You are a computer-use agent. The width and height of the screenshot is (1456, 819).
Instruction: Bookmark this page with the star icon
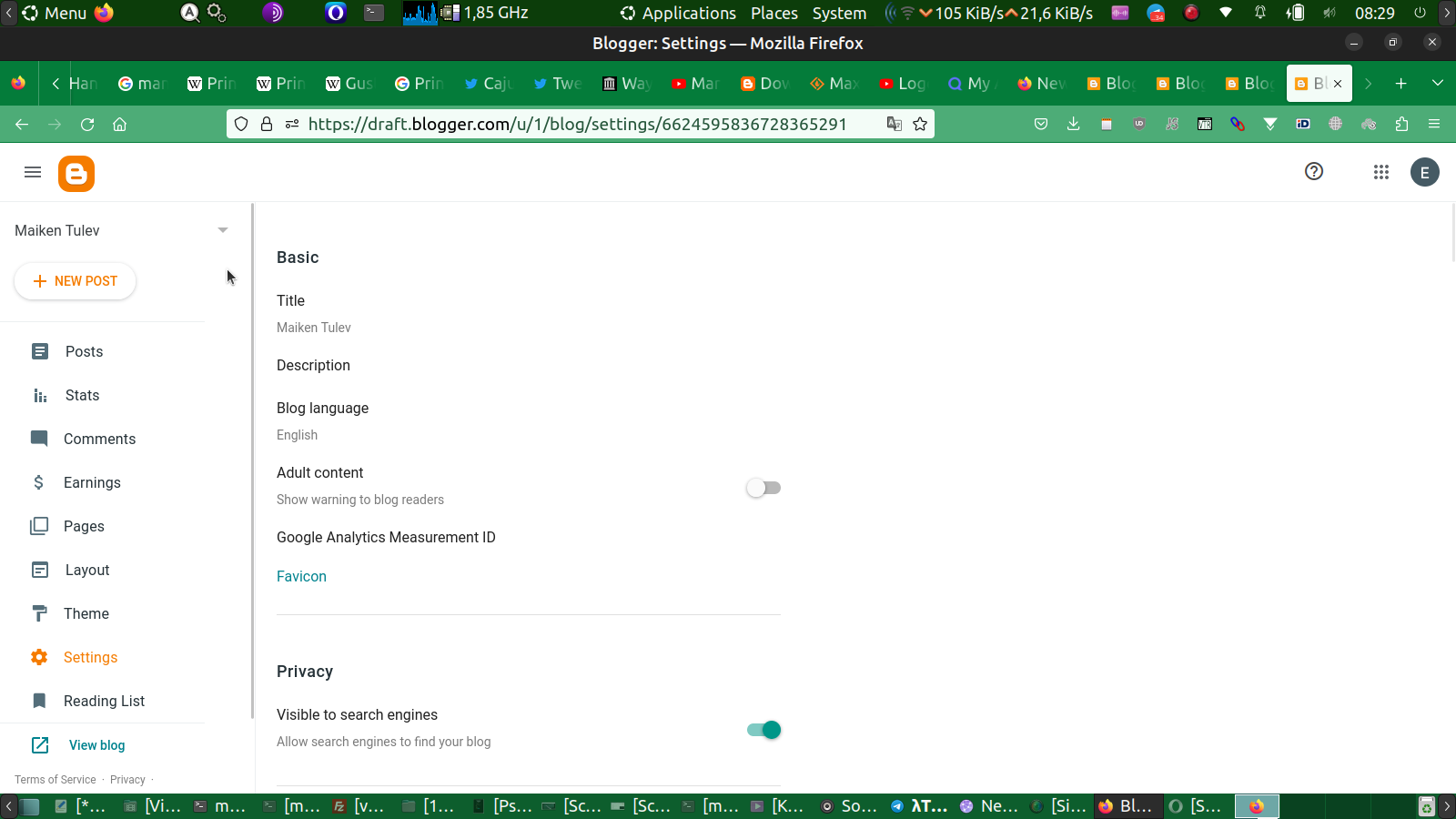(920, 124)
